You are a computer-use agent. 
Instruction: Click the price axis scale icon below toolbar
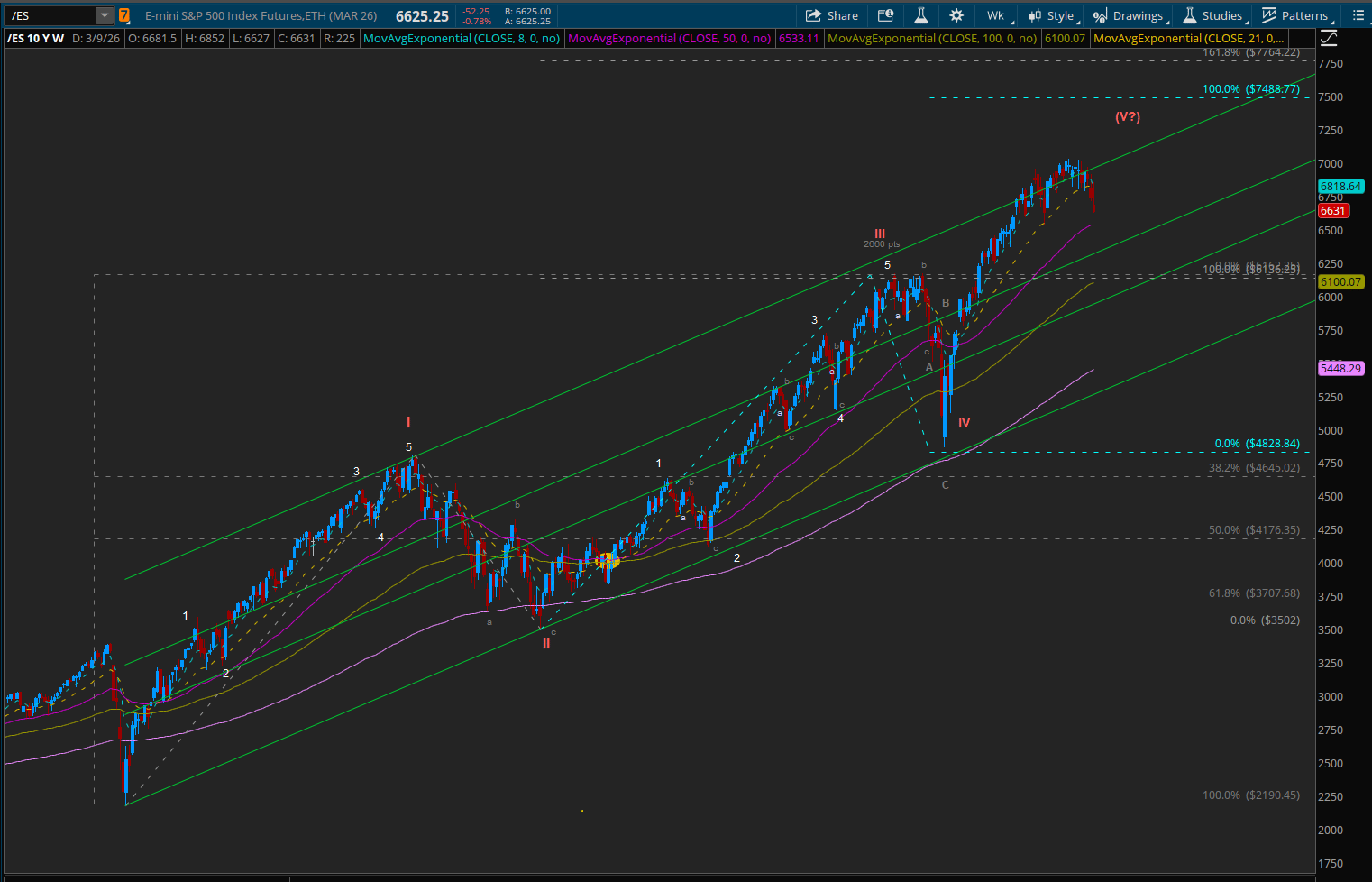[1328, 38]
